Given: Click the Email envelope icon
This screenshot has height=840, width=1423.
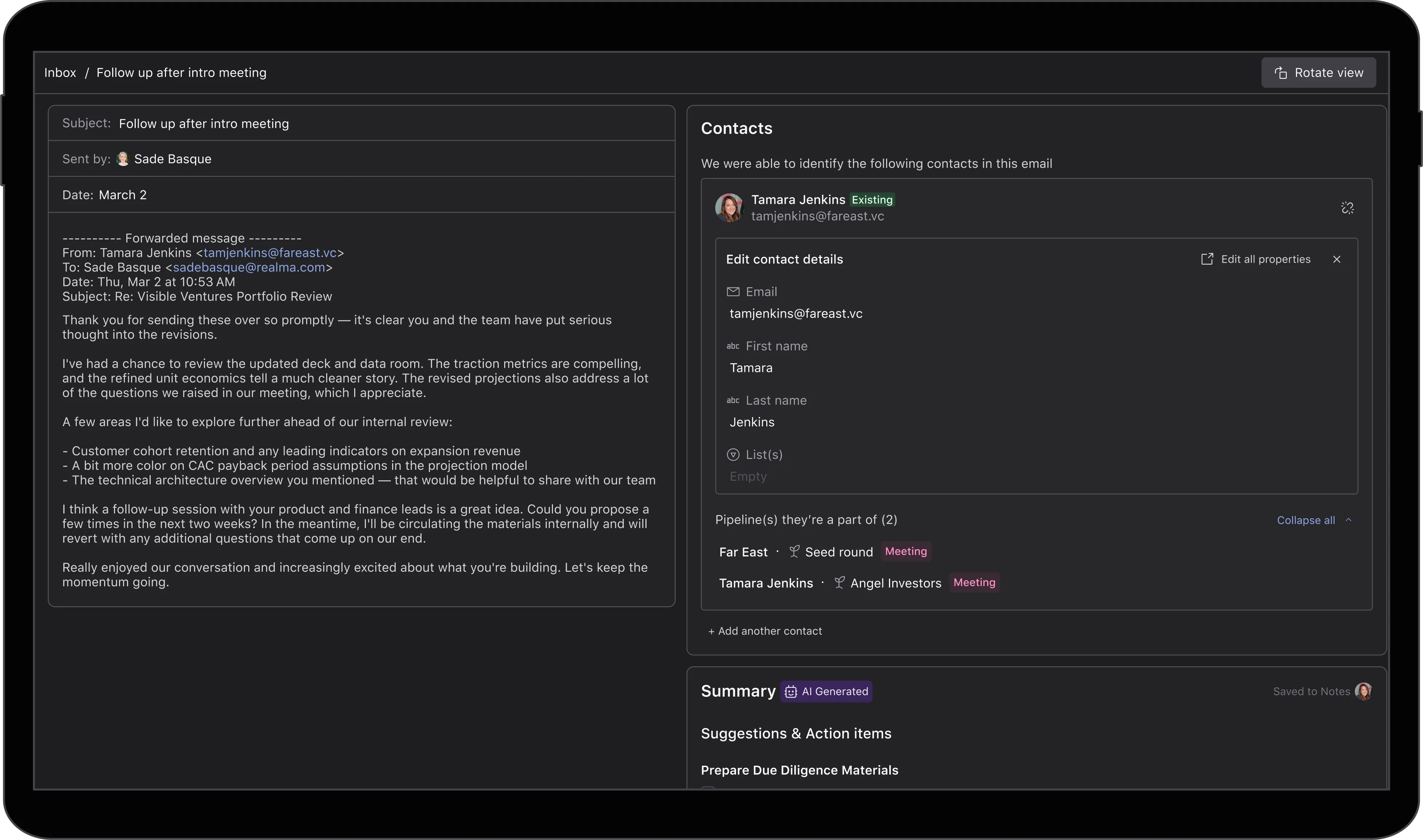Looking at the screenshot, I should point(733,292).
